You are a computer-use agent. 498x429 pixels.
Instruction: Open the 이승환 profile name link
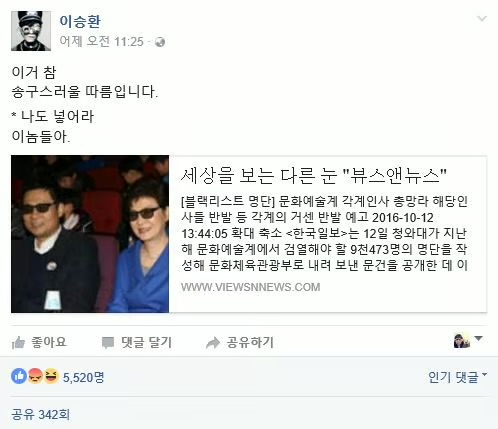80,21
